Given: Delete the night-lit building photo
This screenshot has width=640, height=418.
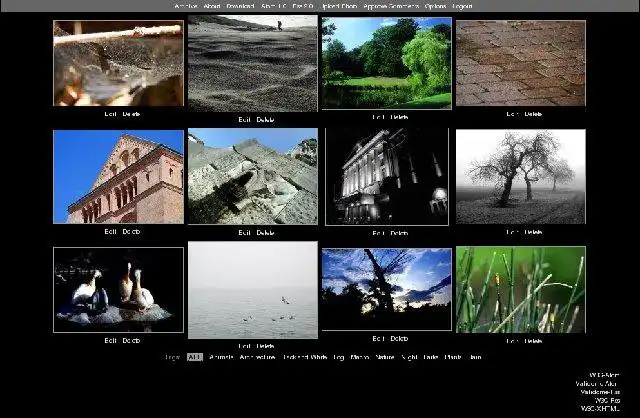Looking at the screenshot, I should click(399, 233).
